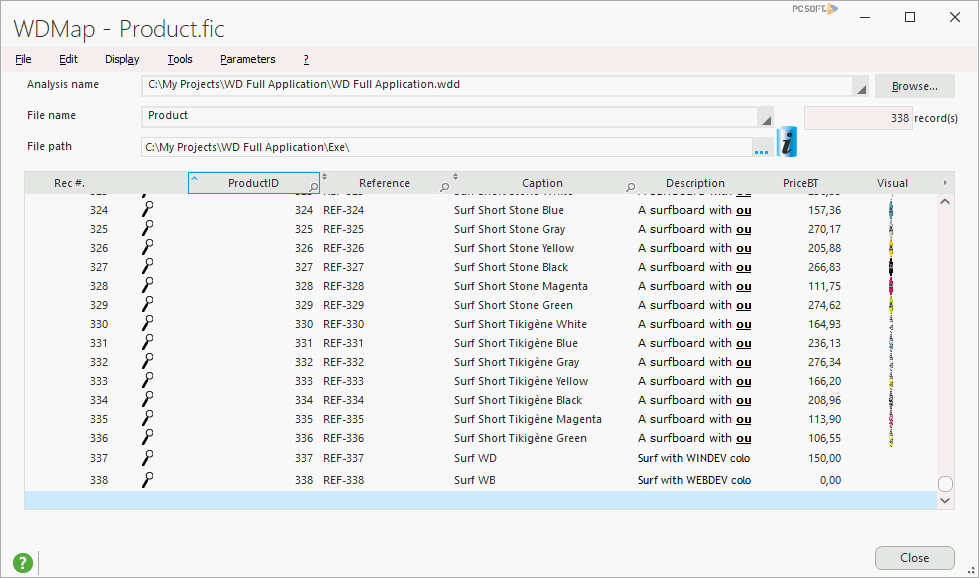Image resolution: width=980 pixels, height=578 pixels.
Task: Select price 276,34
Action: [x=824, y=362]
